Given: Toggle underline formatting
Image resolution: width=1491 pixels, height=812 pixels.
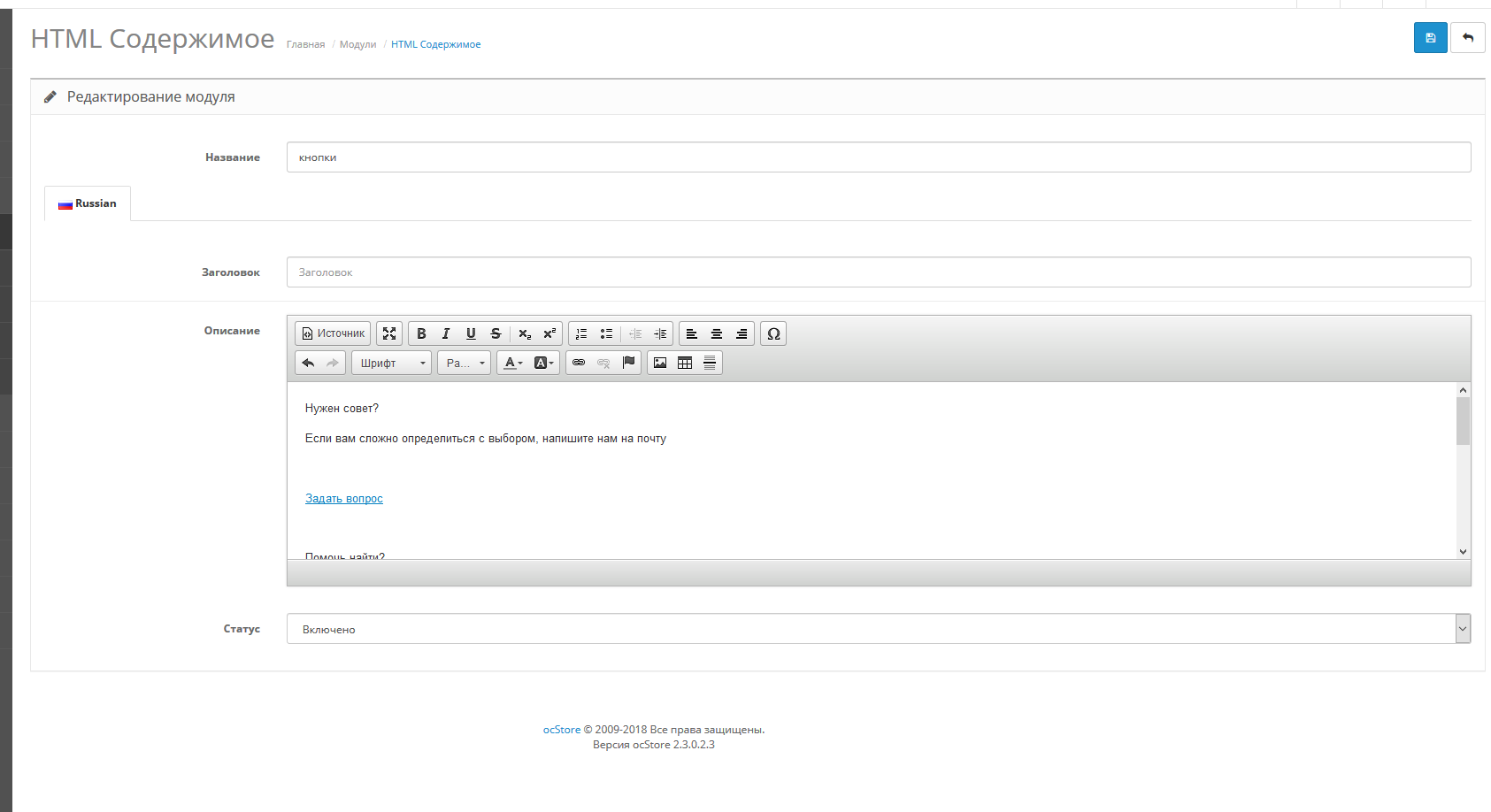Looking at the screenshot, I should click(471, 333).
